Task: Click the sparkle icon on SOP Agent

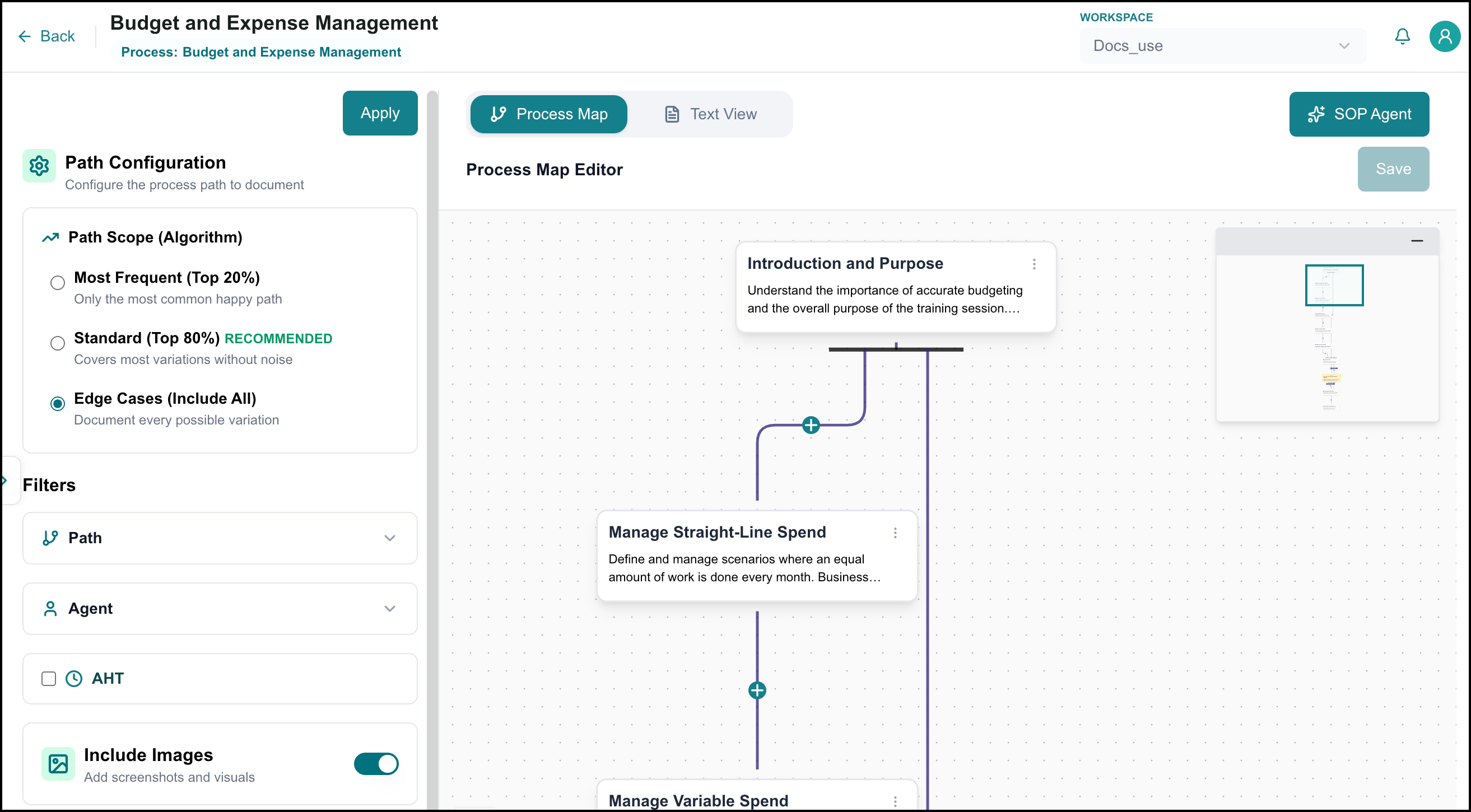Action: click(1316, 114)
